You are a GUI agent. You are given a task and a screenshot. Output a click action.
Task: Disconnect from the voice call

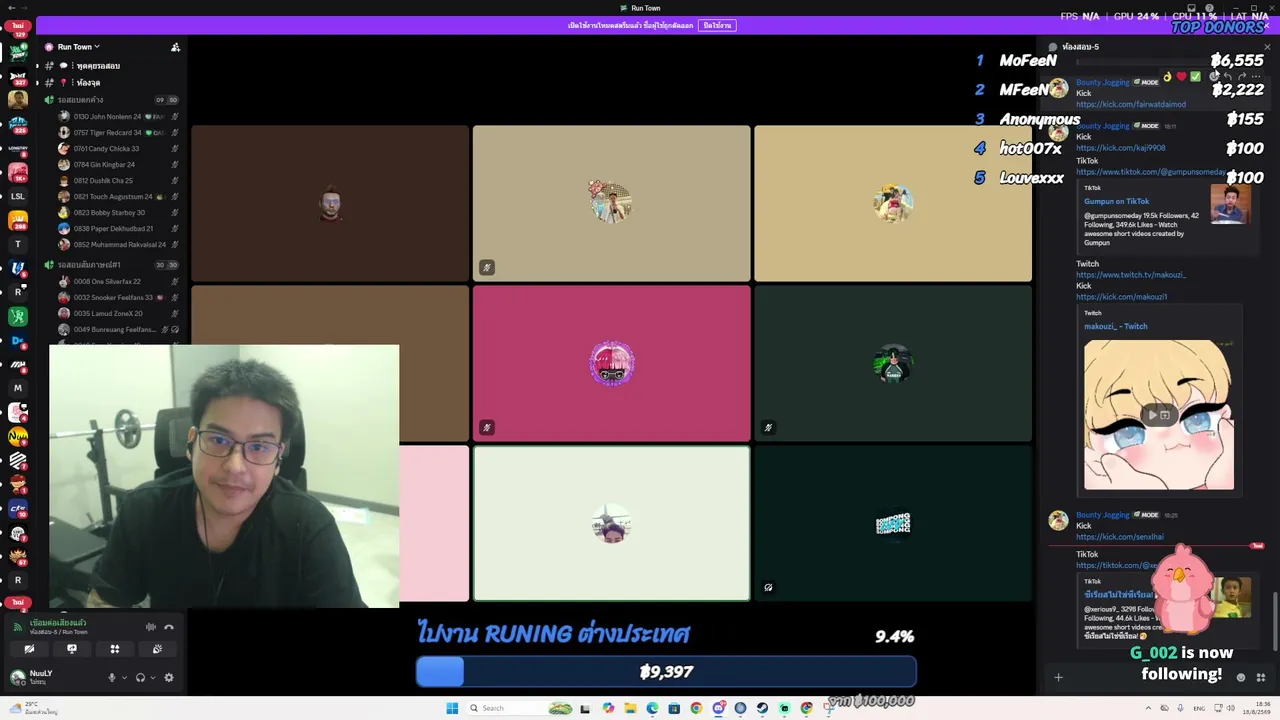[x=169, y=627]
